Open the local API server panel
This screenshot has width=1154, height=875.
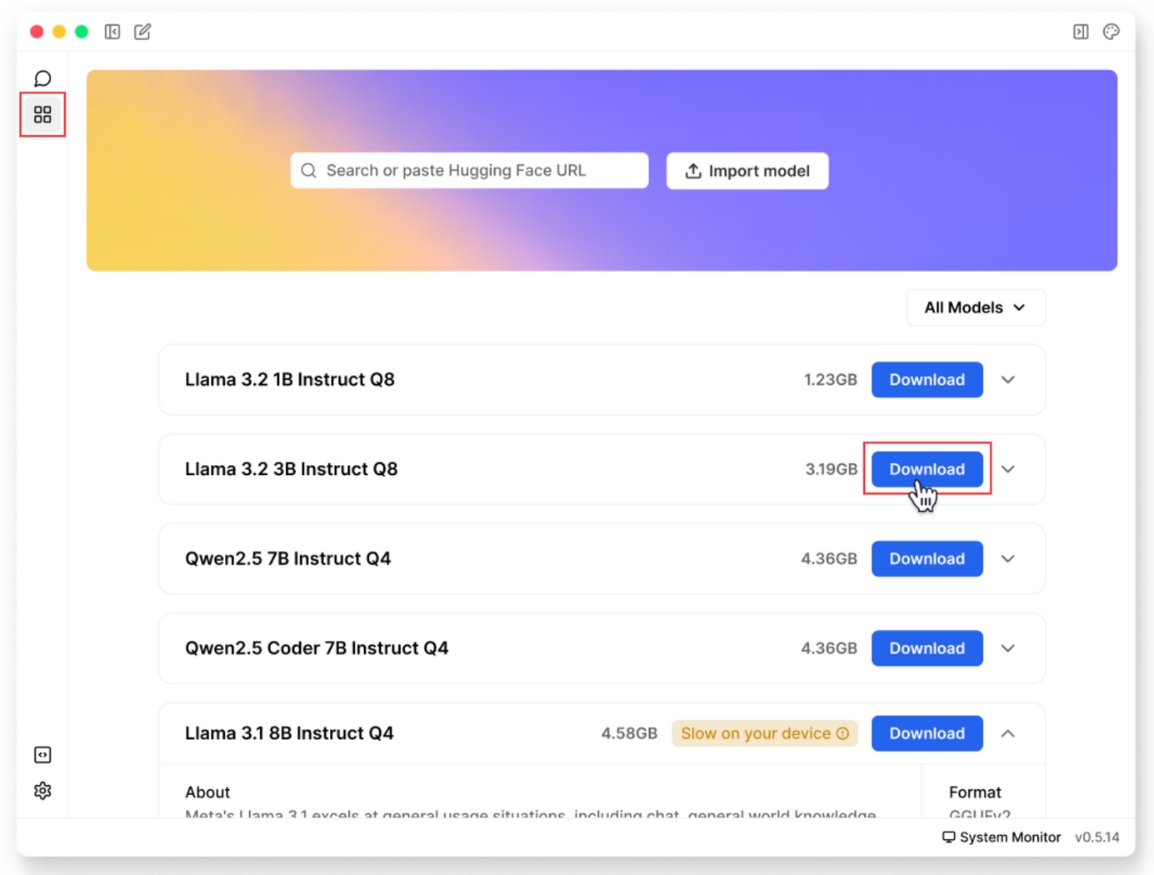click(x=42, y=755)
